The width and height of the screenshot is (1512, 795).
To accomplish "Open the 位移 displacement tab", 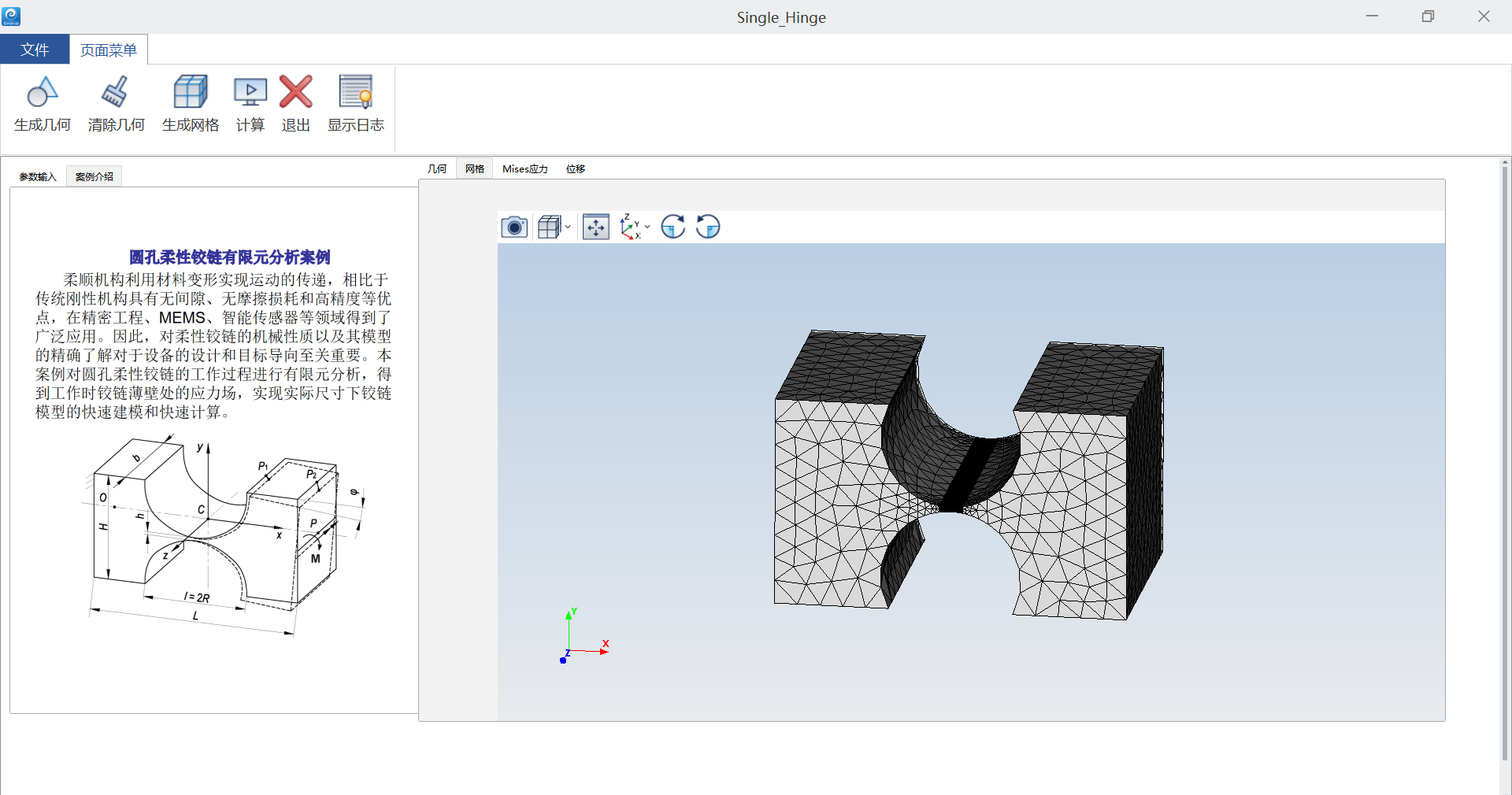I will [576, 168].
